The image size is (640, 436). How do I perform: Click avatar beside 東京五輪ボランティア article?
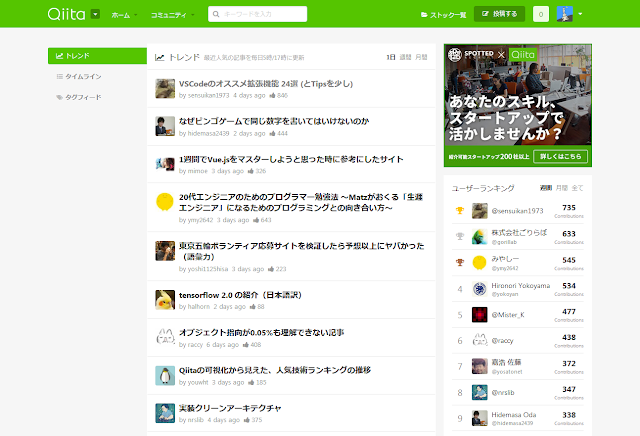(x=165, y=251)
